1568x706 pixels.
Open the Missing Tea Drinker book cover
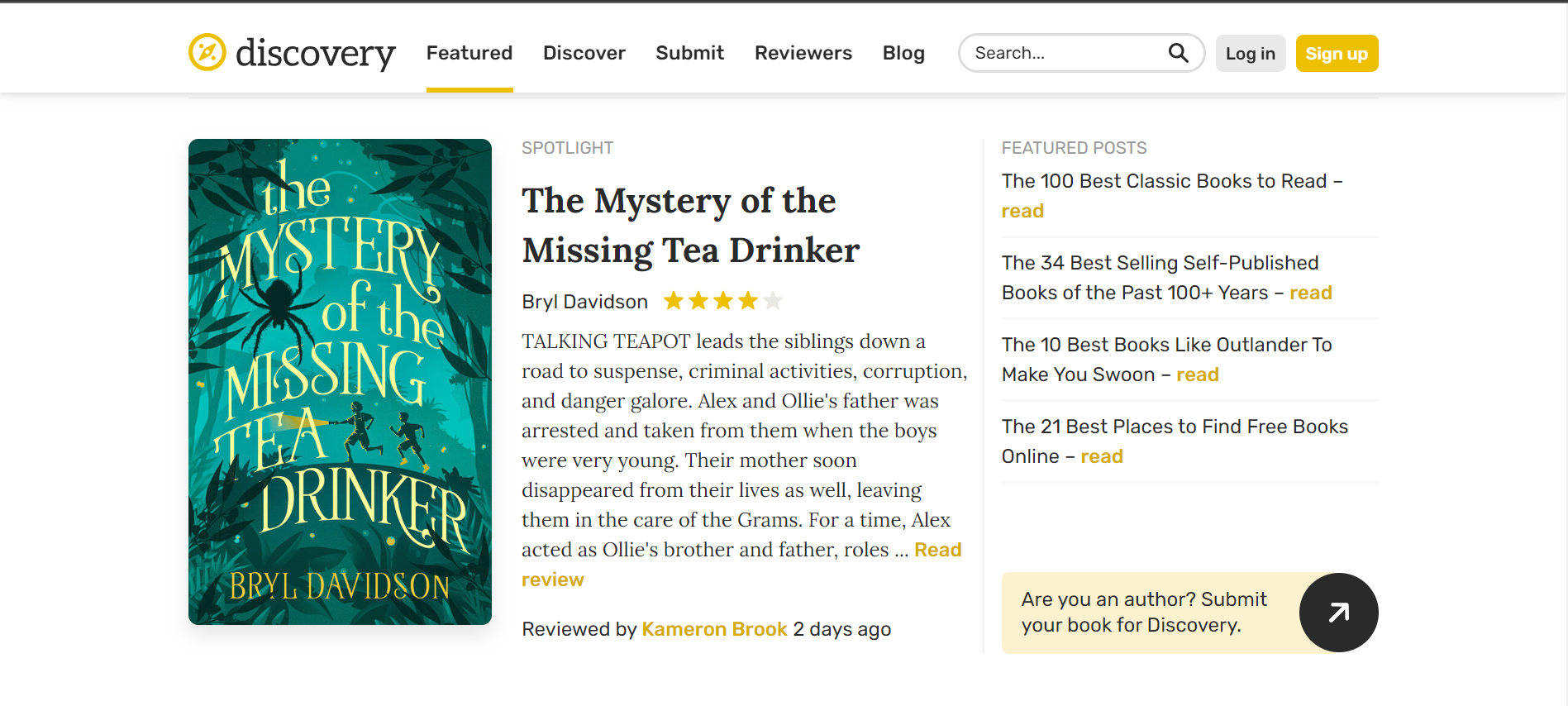tap(340, 382)
